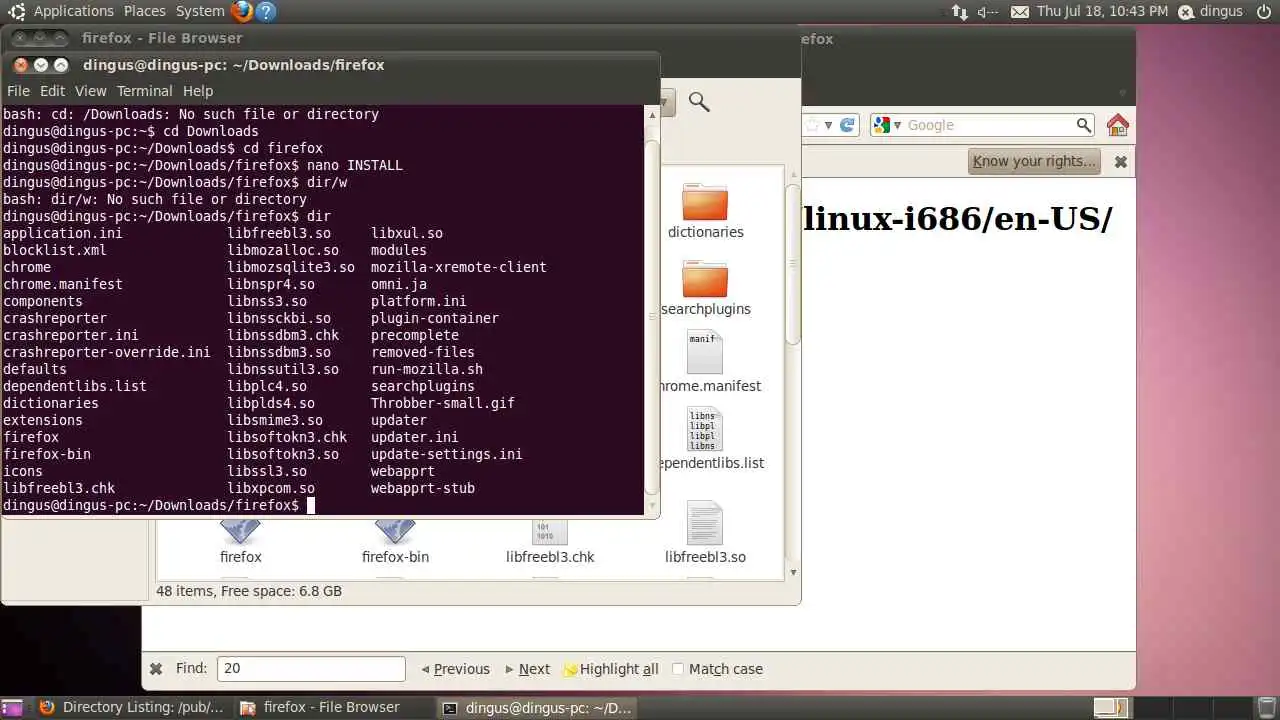
Task: Dismiss the Know your rights notification bar
Action: pos(1121,161)
